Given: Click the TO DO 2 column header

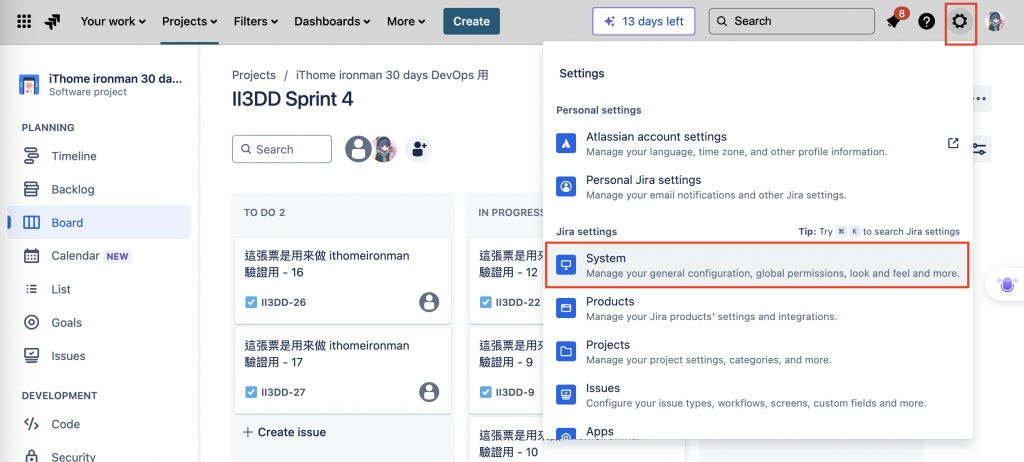Looking at the screenshot, I should point(264,212).
